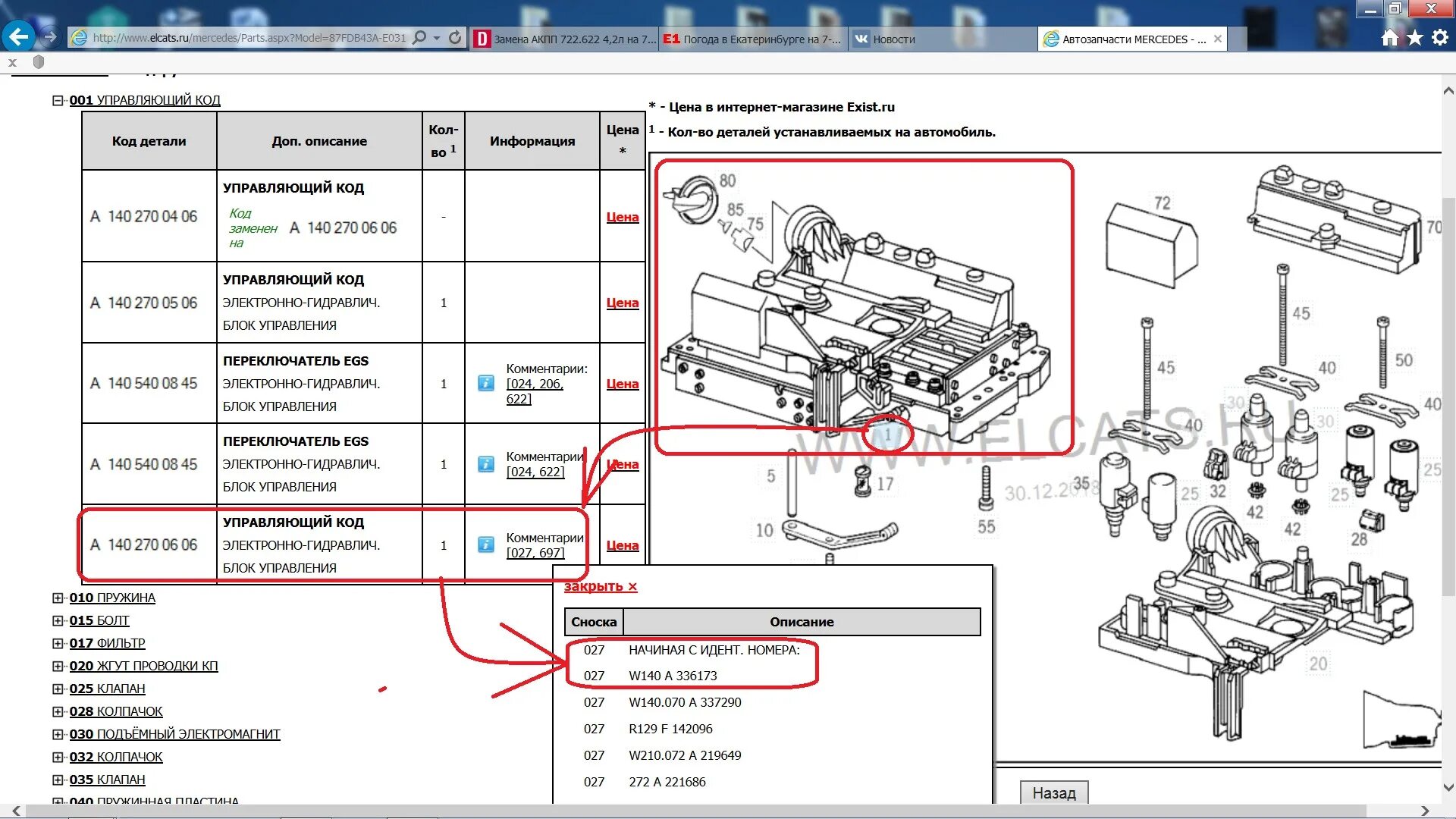Click info icon in A 140 270 06 06 row
This screenshot has height=819, width=1456.
point(486,544)
